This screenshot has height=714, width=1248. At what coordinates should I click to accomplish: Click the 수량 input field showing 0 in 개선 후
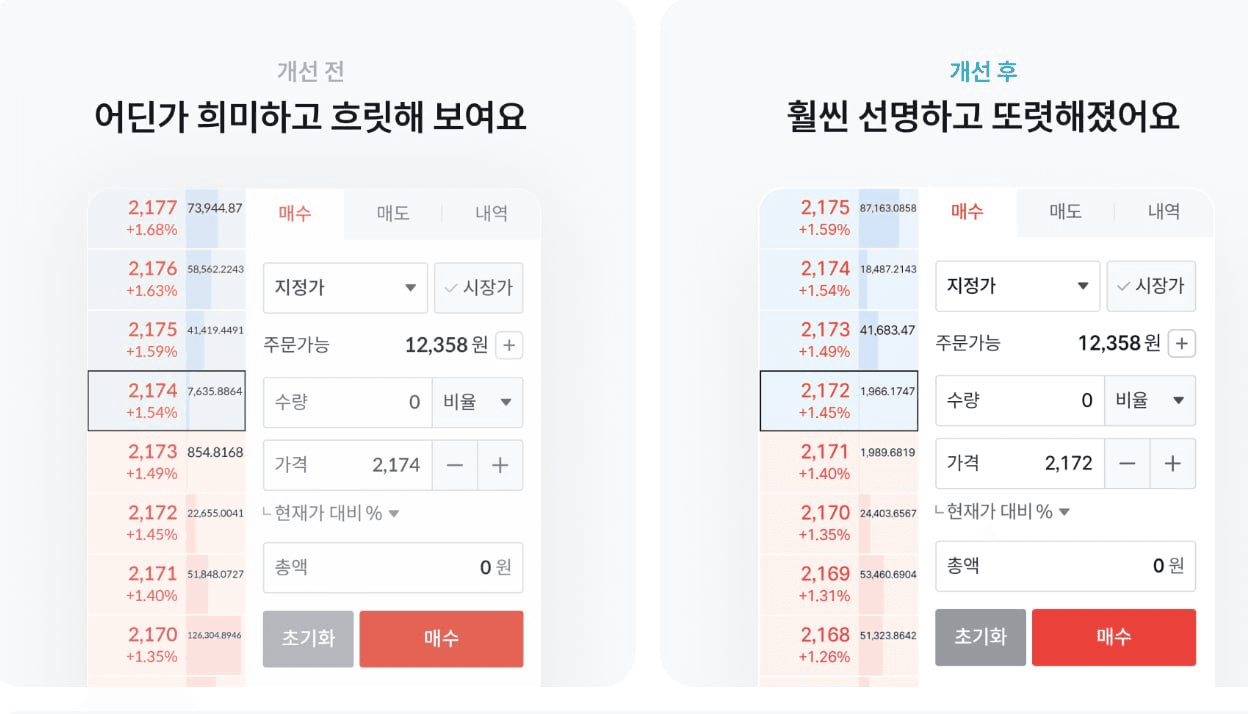[1020, 400]
